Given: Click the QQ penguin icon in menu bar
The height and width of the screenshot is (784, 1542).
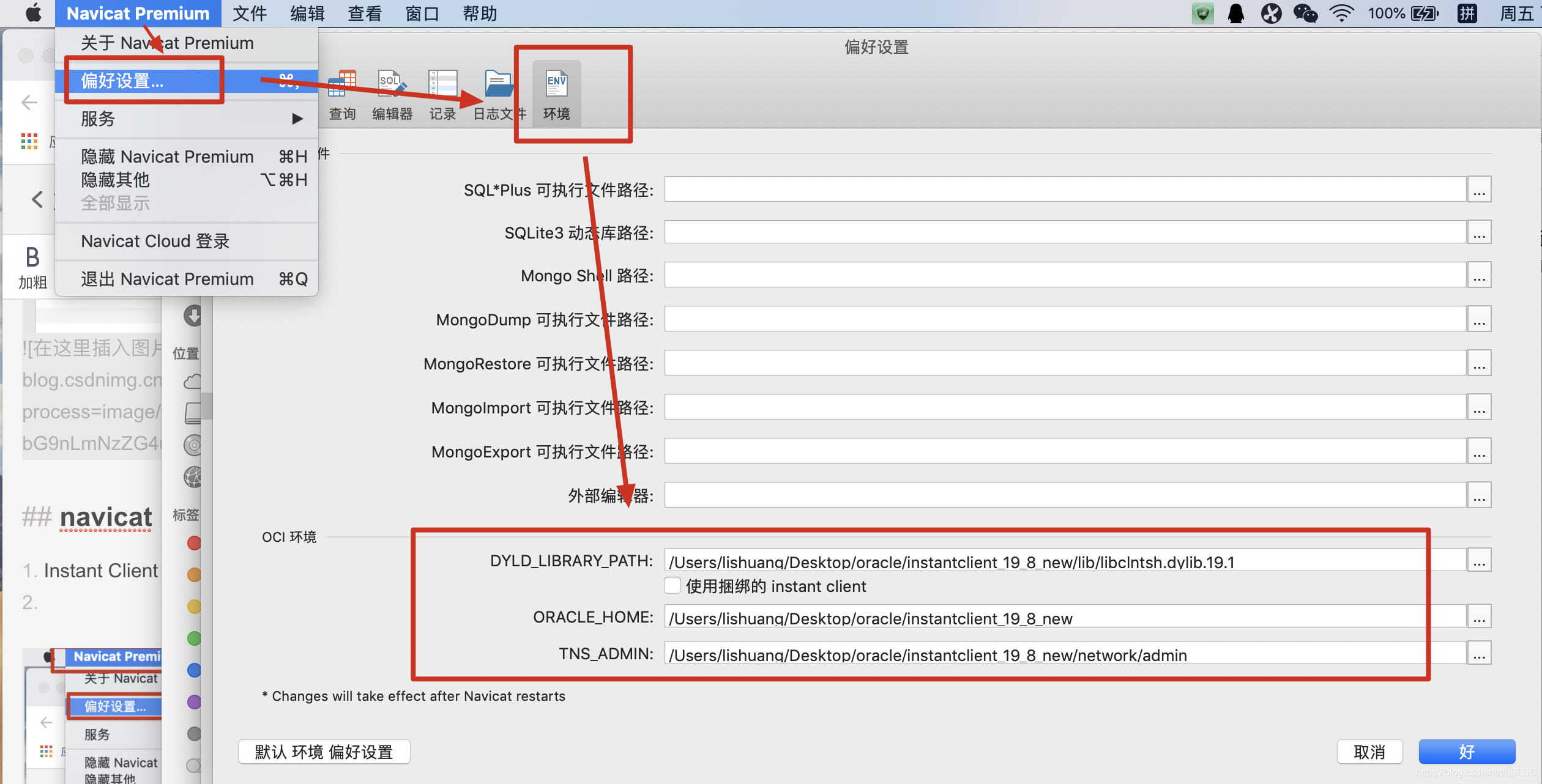Looking at the screenshot, I should [1236, 13].
